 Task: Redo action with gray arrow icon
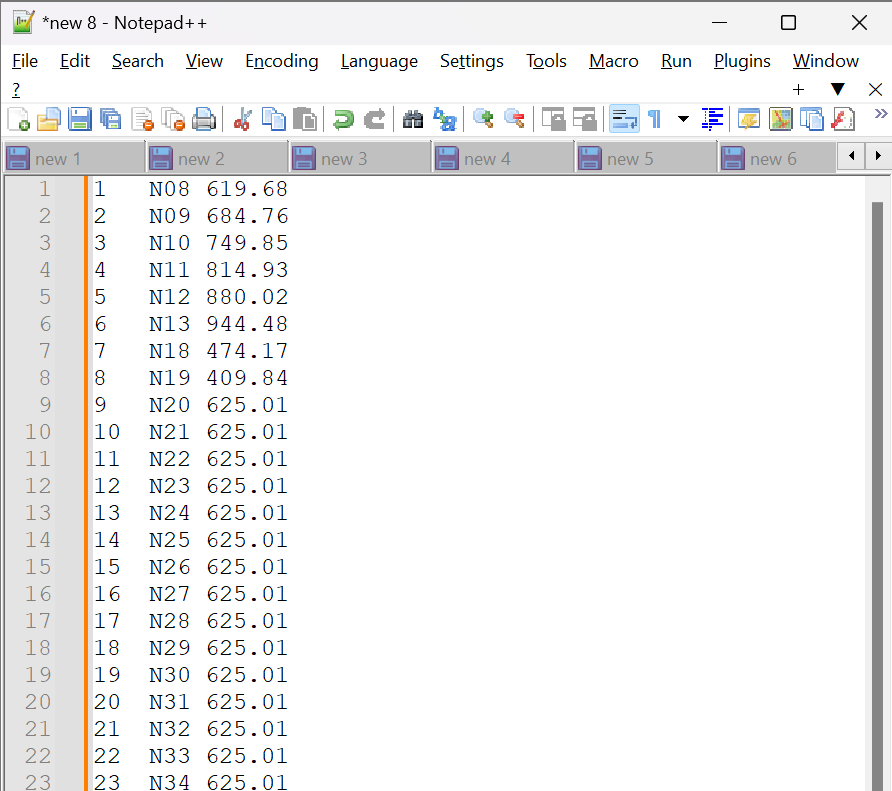pyautogui.click(x=374, y=120)
